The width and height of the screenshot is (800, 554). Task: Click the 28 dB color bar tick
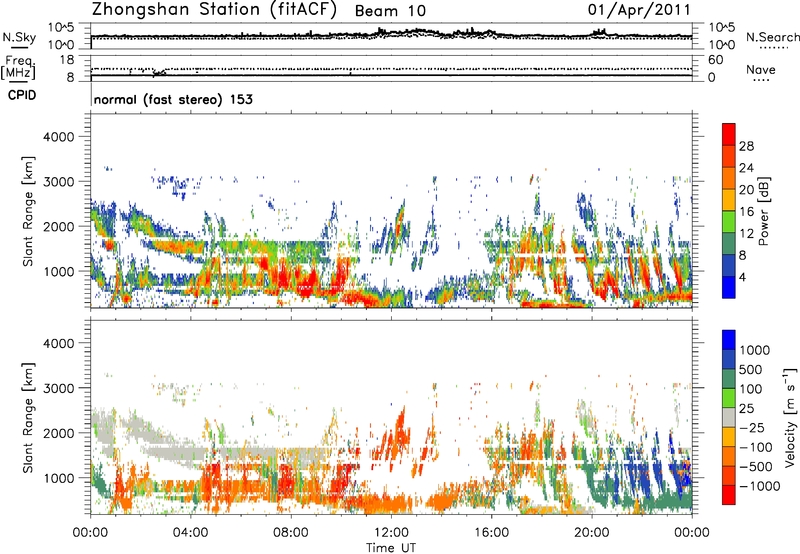746,146
